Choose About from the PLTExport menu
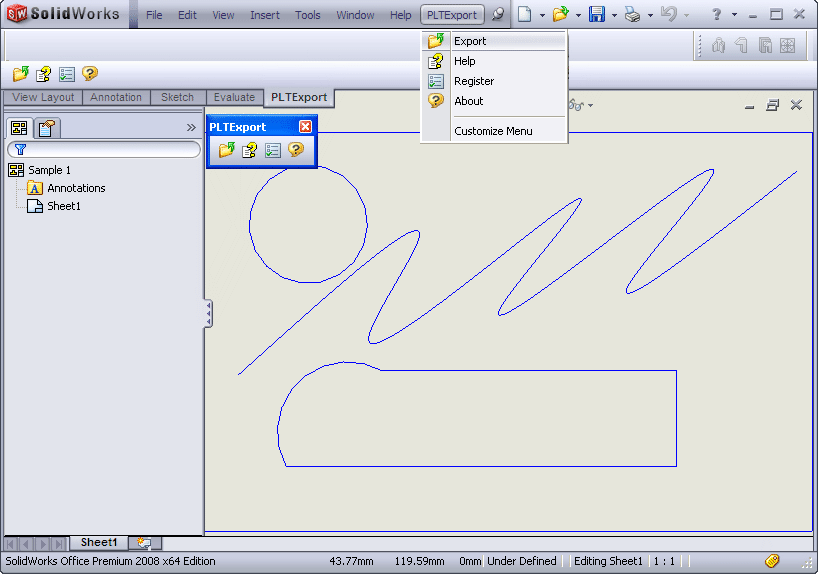Screen dimensions: 818x574 pyautogui.click(x=494, y=101)
